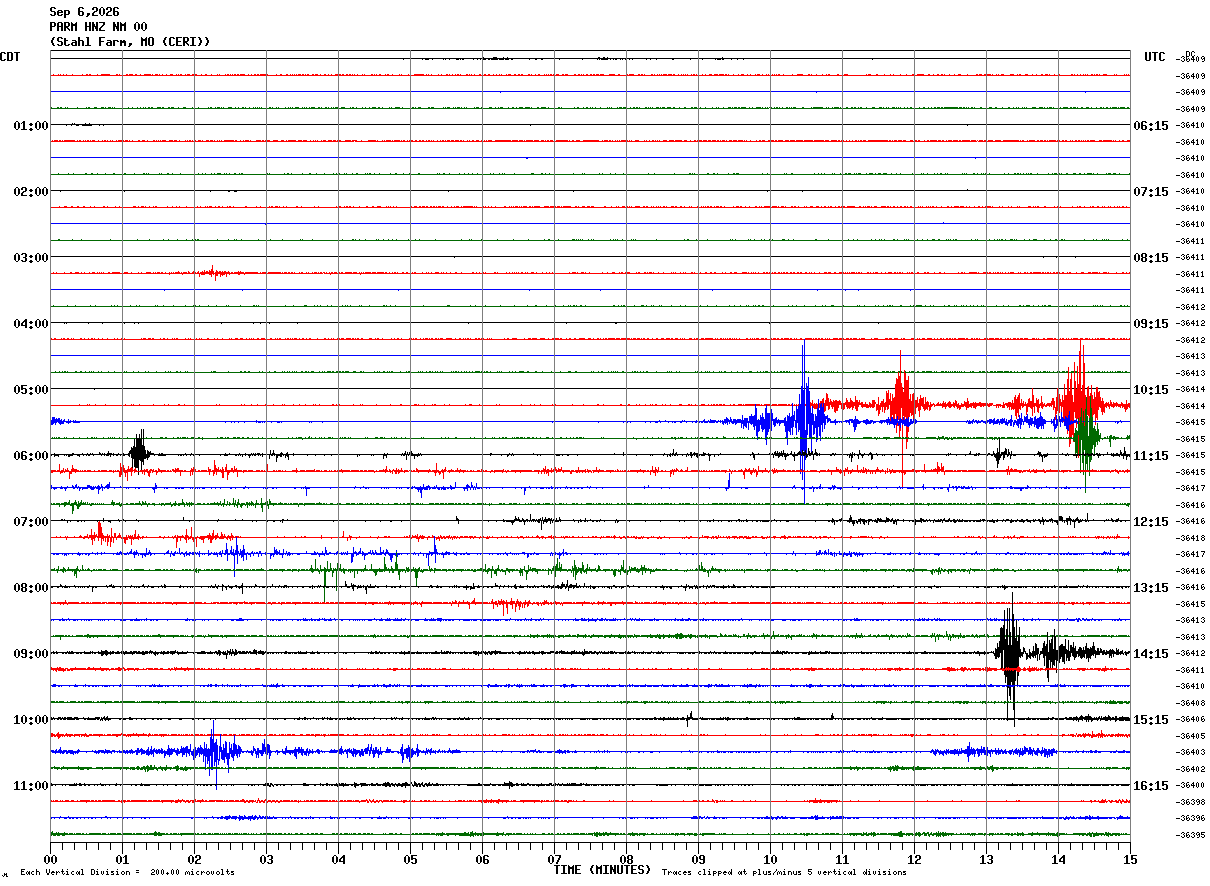Select the 10:15 UTC time label
The width and height of the screenshot is (1210, 886).
pyautogui.click(x=1150, y=390)
